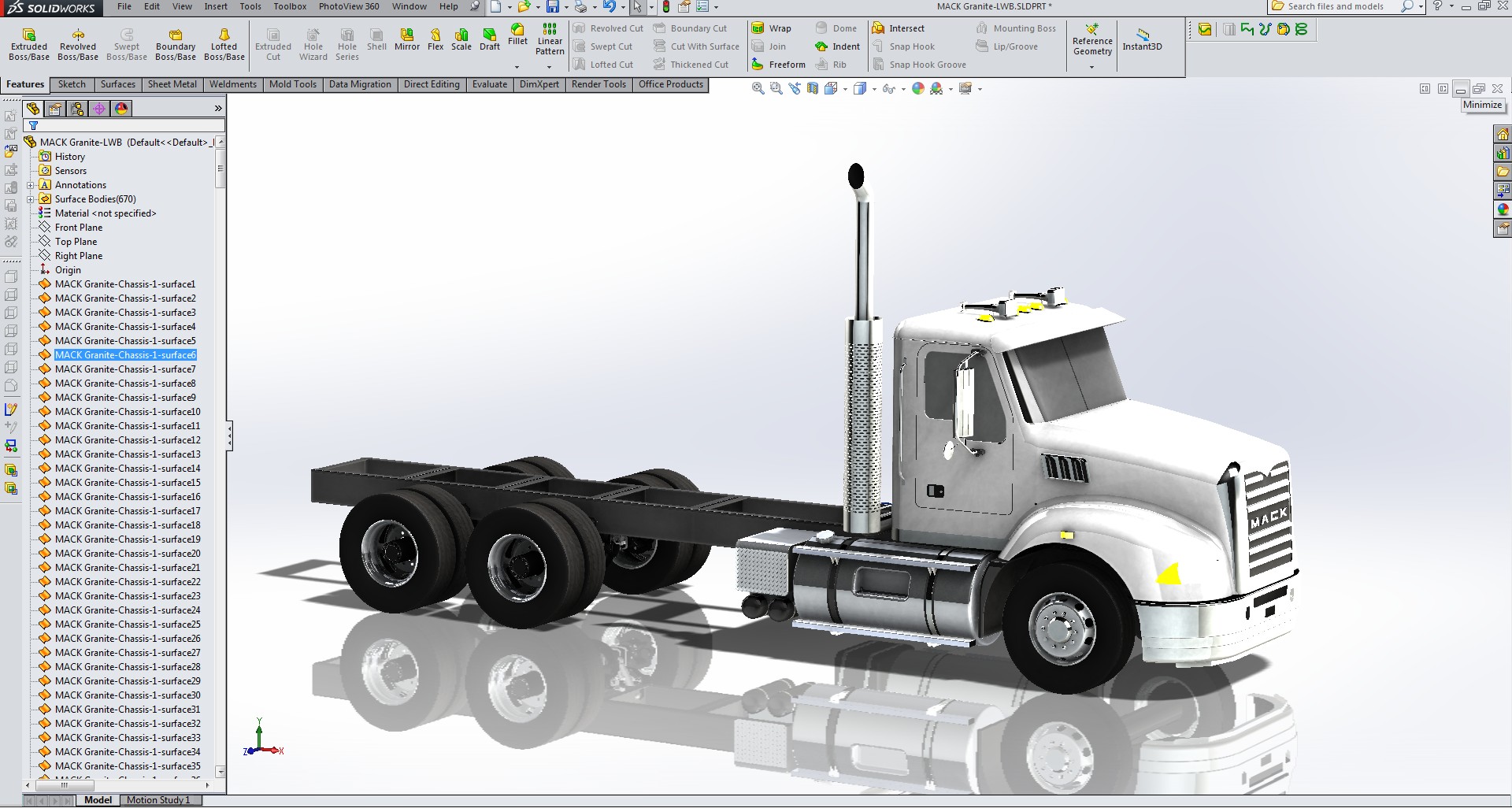The height and width of the screenshot is (808, 1512).
Task: Switch to the Surfaces tab
Action: (118, 84)
